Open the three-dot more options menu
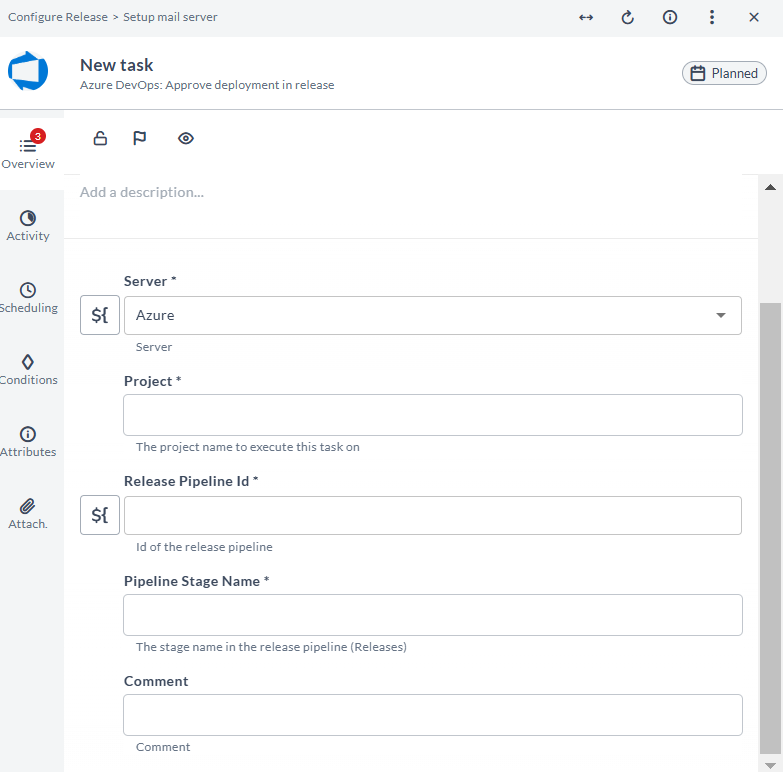The image size is (783, 772). coord(712,18)
